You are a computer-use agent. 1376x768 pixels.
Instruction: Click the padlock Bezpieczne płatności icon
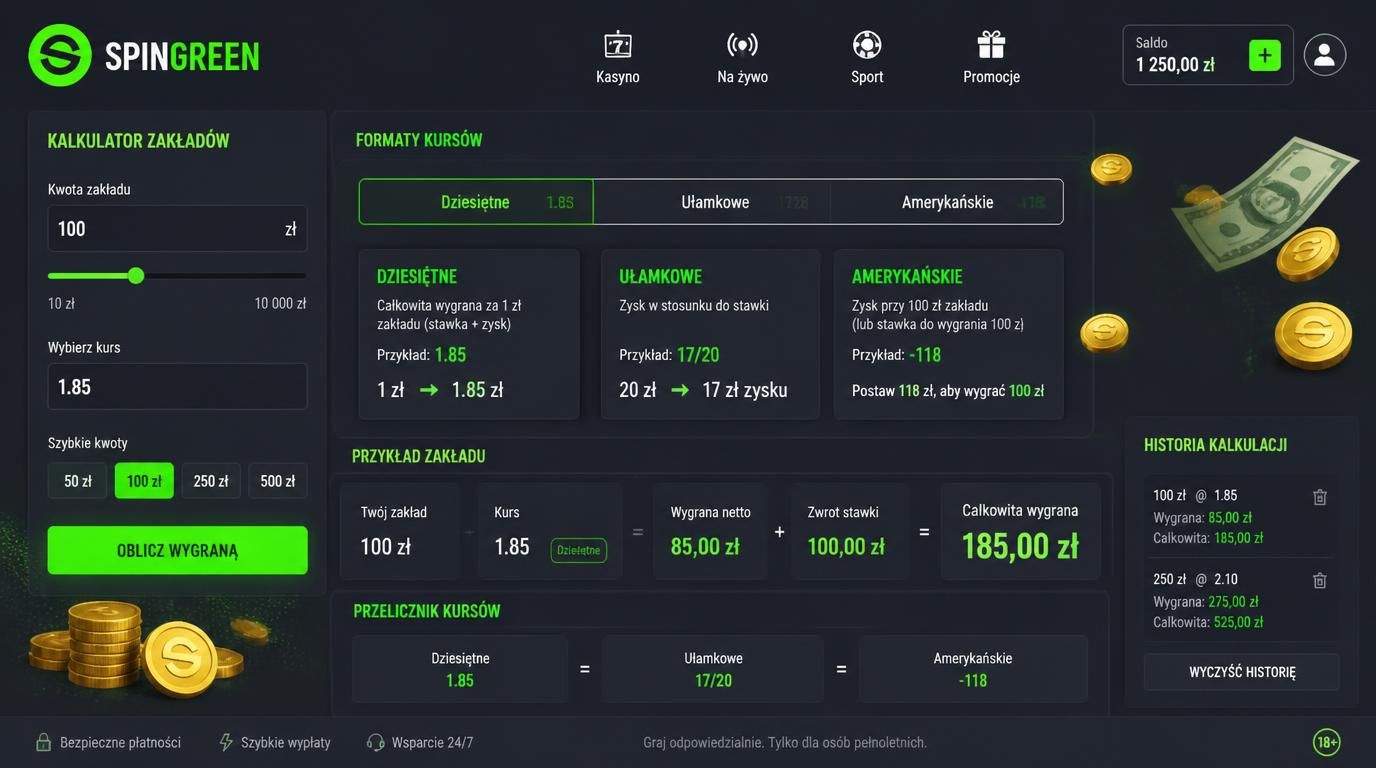pos(43,742)
